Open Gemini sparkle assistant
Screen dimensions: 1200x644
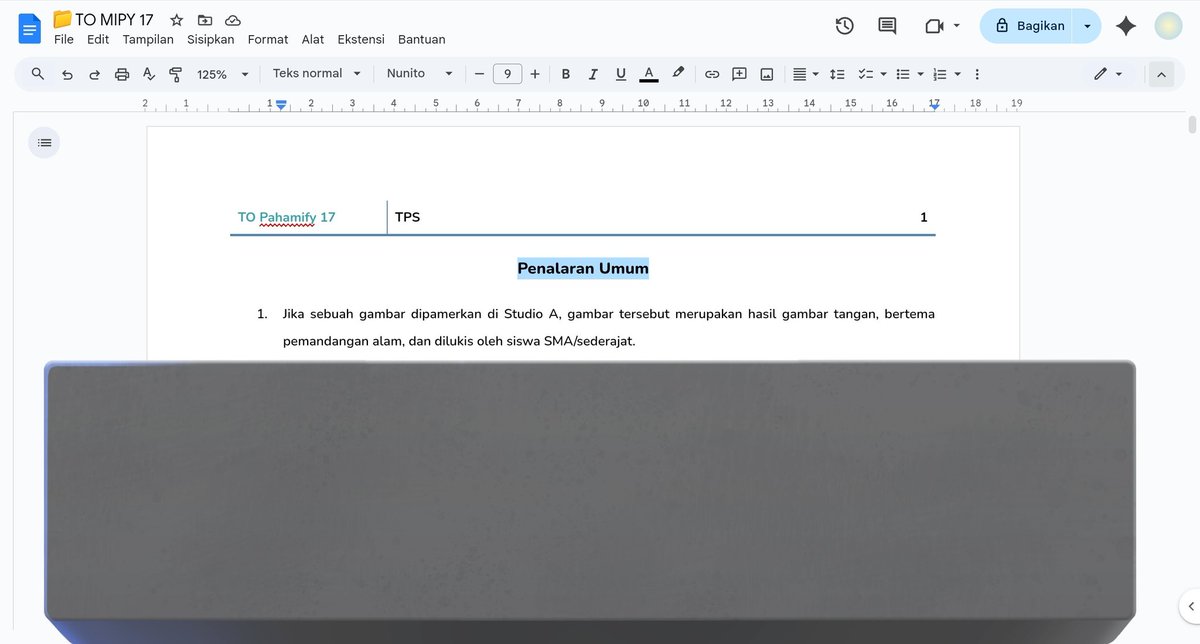click(1126, 26)
